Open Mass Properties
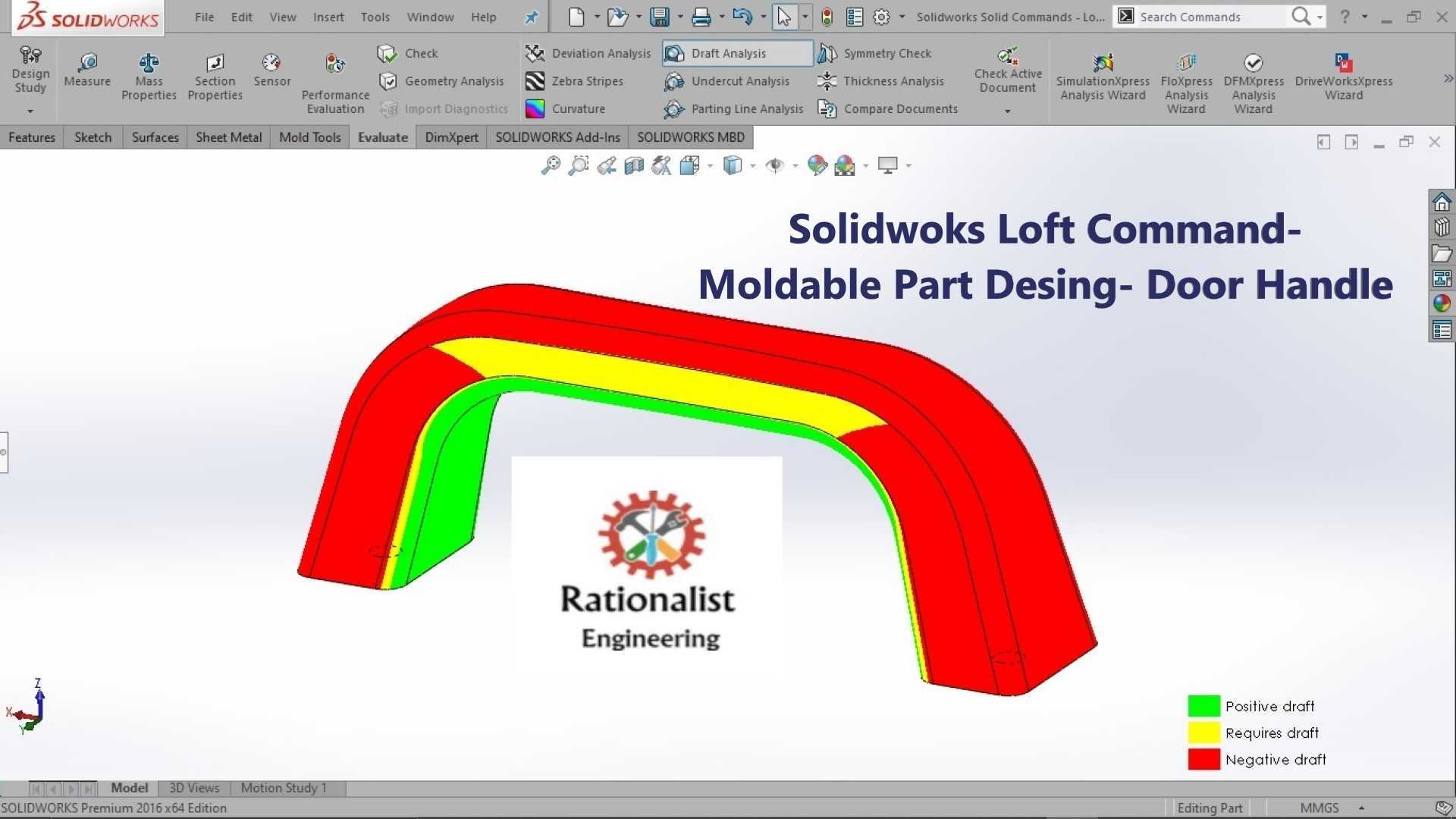The width and height of the screenshot is (1456, 819). point(149,77)
